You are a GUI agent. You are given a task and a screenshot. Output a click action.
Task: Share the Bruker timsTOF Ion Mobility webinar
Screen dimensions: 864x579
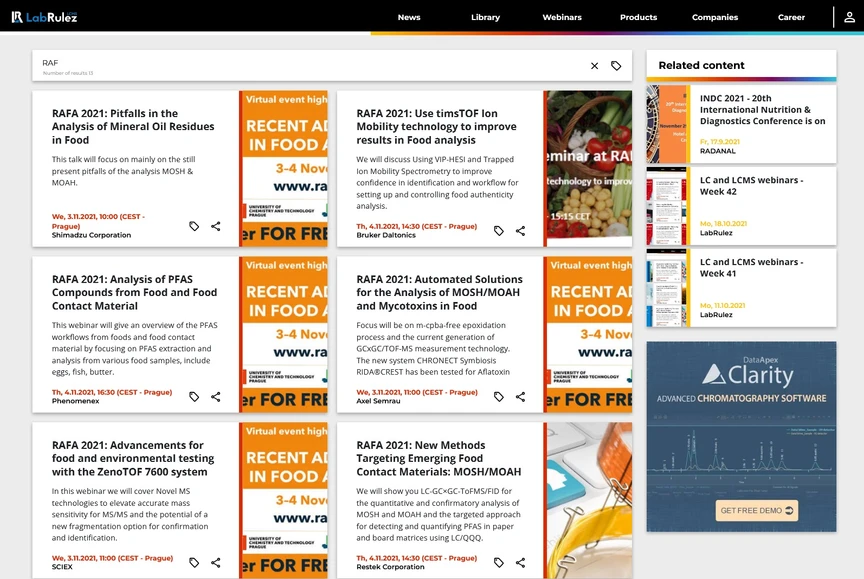pos(521,231)
